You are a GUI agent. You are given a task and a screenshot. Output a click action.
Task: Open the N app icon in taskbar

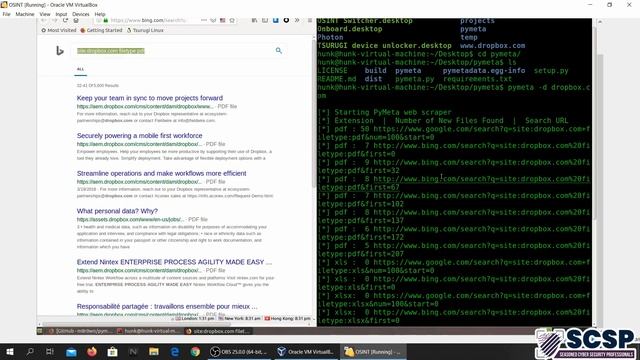point(133,351)
